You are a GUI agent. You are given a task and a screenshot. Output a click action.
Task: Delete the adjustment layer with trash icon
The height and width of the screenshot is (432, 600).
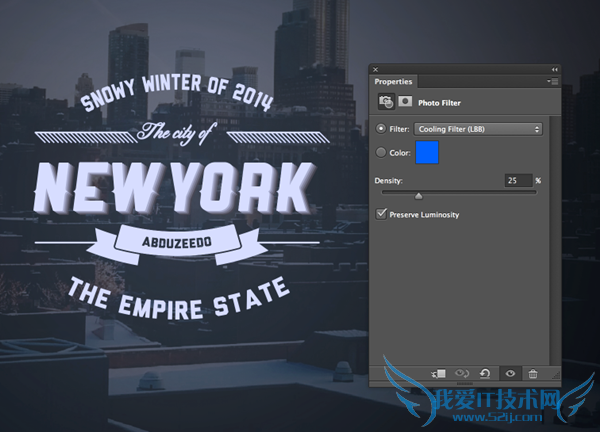point(532,373)
